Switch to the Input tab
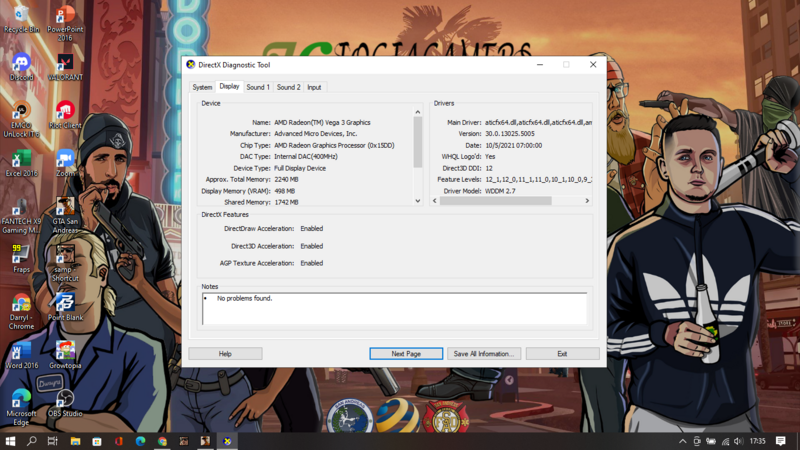The width and height of the screenshot is (800, 450). [x=314, y=87]
